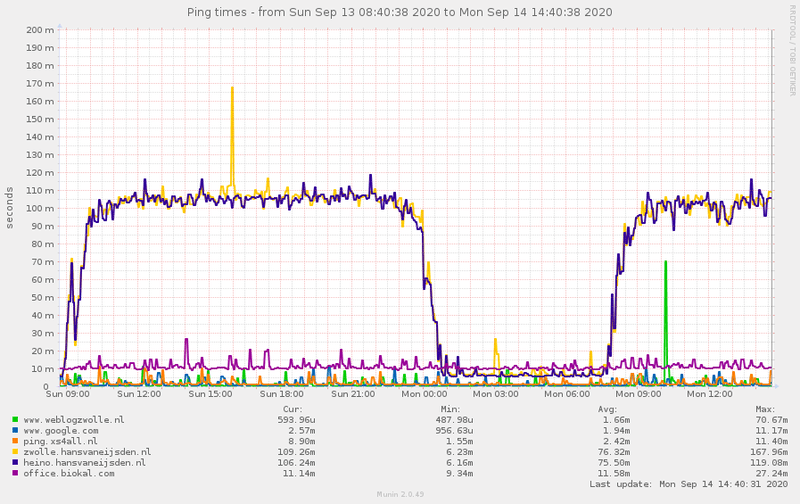Click the 106.24m current value
Image resolution: width=800 pixels, height=504 pixels.
tap(296, 463)
